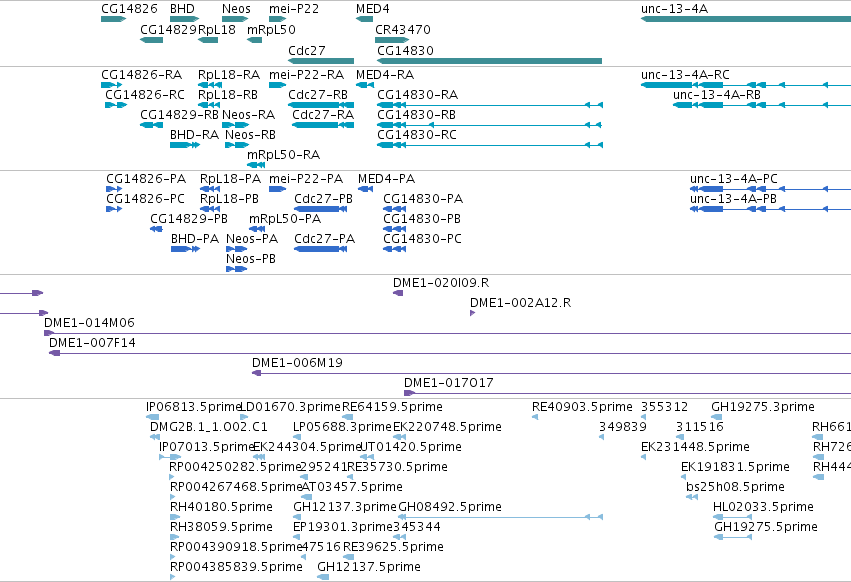Click the Neos-RA transcript label
This screenshot has height=582, width=851.
coord(249,115)
